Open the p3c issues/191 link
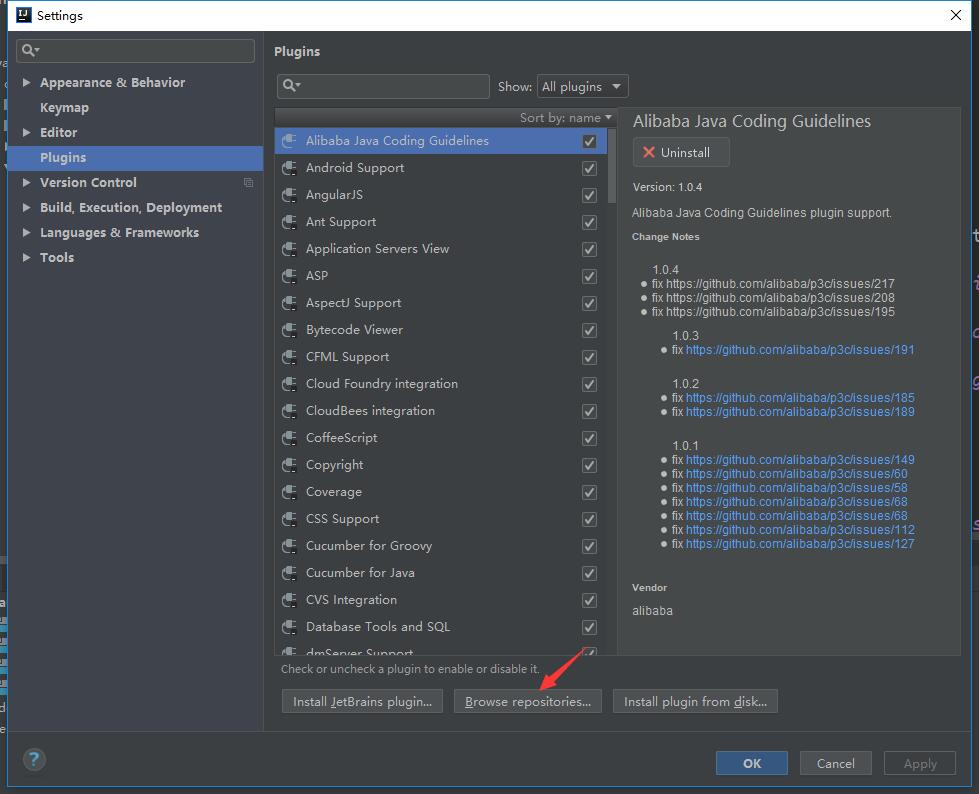This screenshot has height=794, width=979. (800, 350)
